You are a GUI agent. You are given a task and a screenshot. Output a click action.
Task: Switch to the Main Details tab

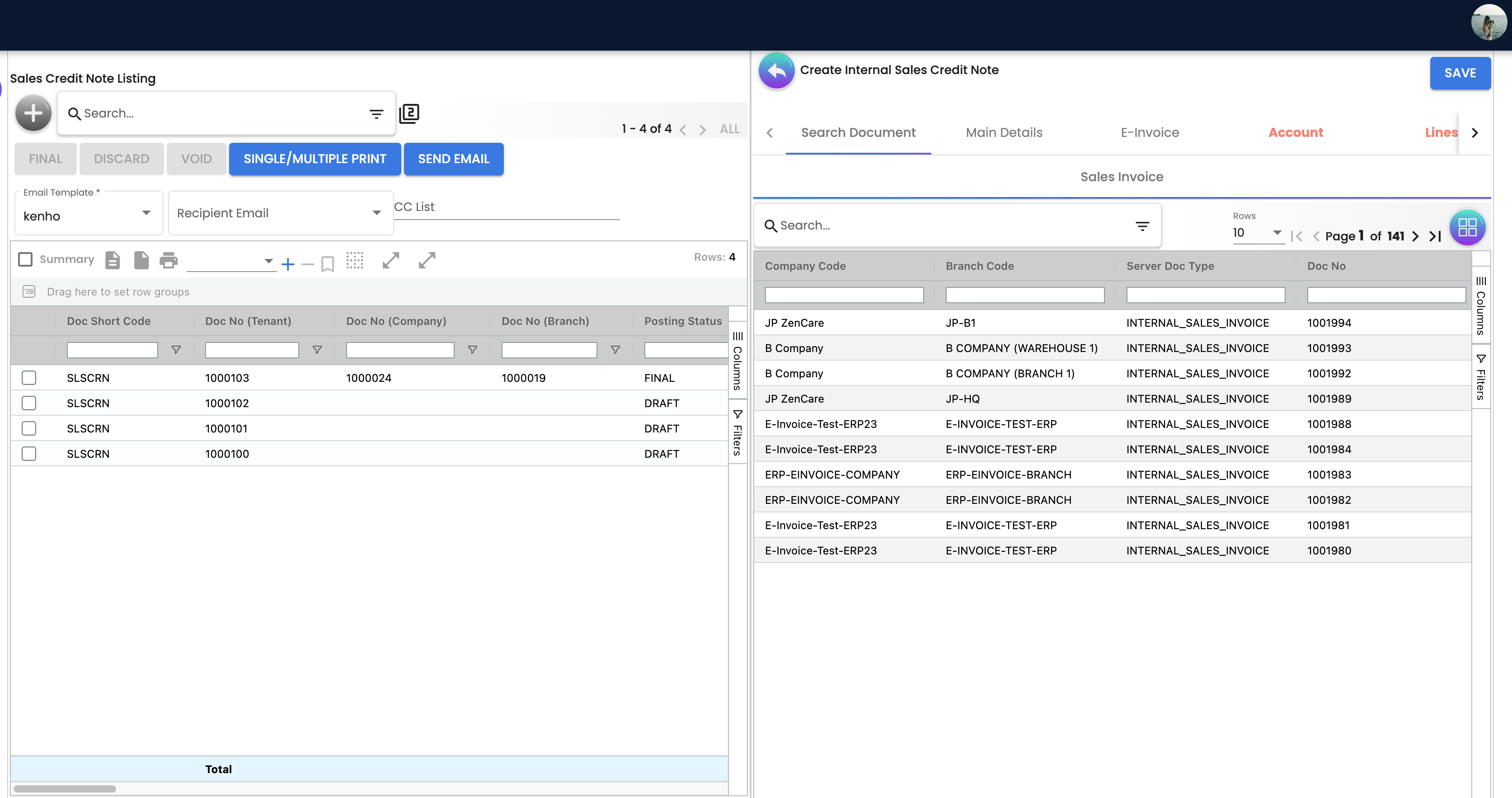(1004, 133)
